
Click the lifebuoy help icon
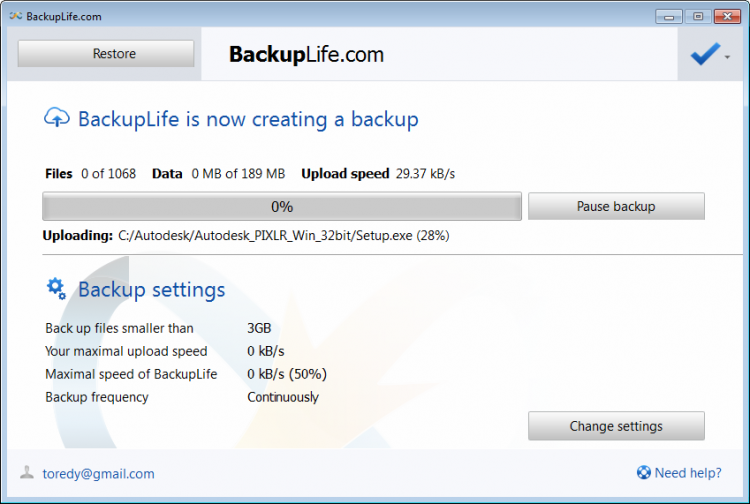click(x=643, y=473)
